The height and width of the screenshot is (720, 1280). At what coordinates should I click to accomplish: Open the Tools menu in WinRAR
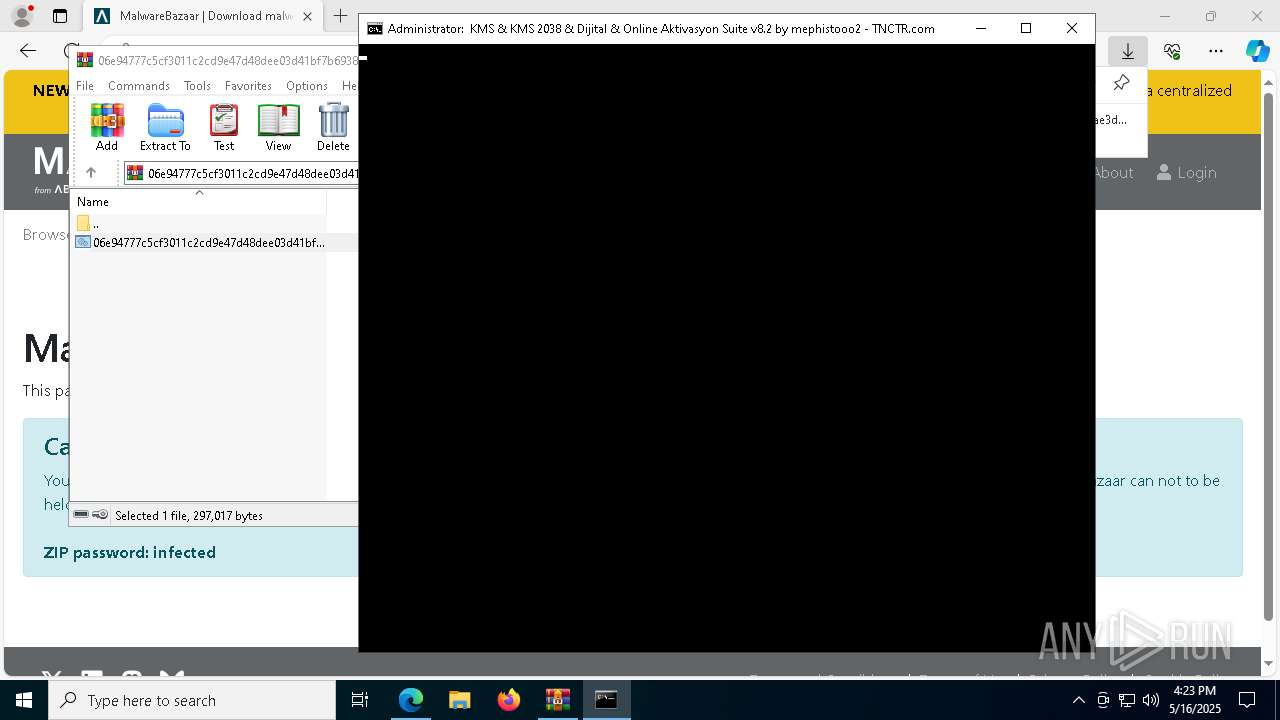point(197,86)
